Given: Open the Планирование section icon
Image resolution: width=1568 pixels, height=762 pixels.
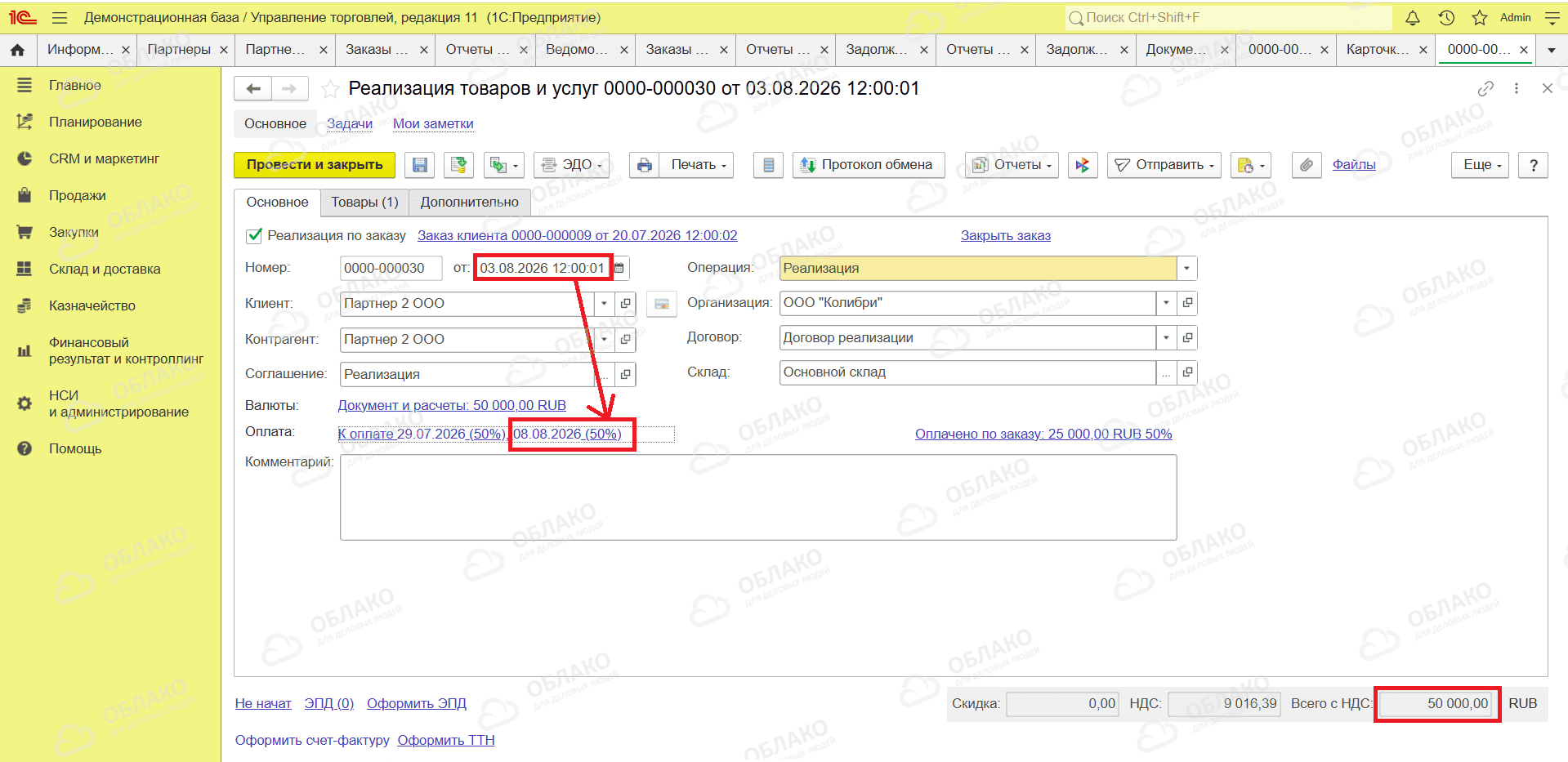Looking at the screenshot, I should [25, 122].
